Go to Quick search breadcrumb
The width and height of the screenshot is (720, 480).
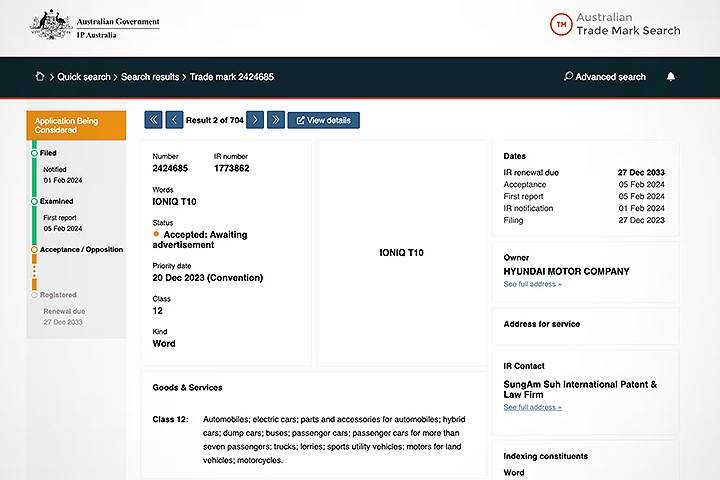[x=84, y=77]
